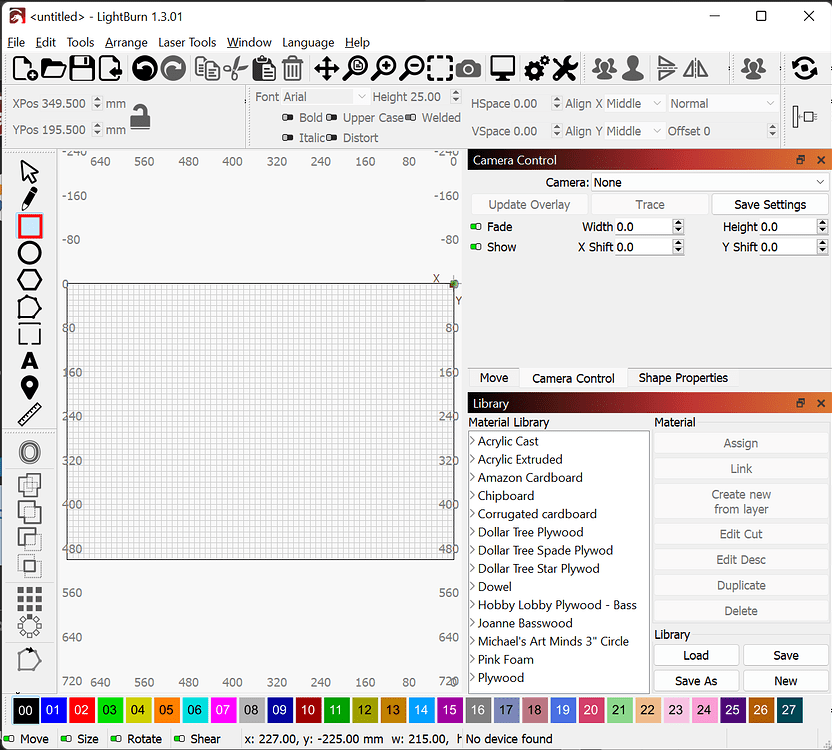
Task: Click the Zoom Out magnifier
Action: click(412, 69)
